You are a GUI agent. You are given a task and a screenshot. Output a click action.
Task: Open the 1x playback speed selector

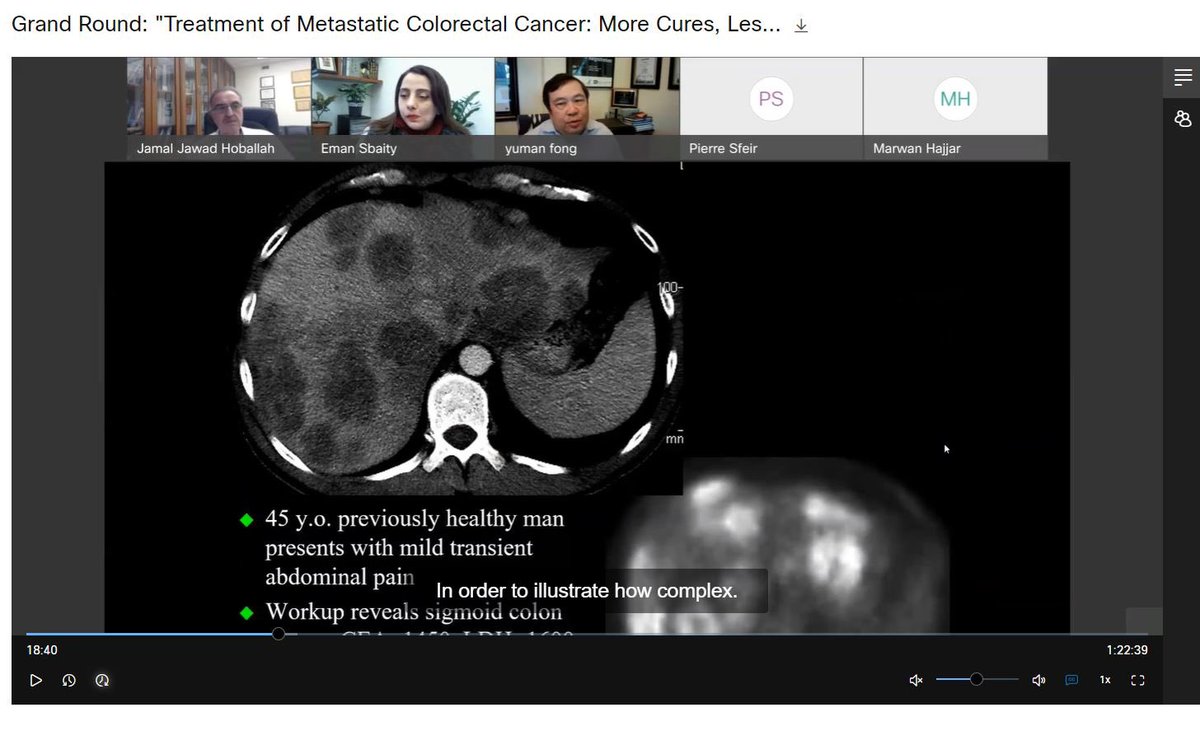(1104, 679)
